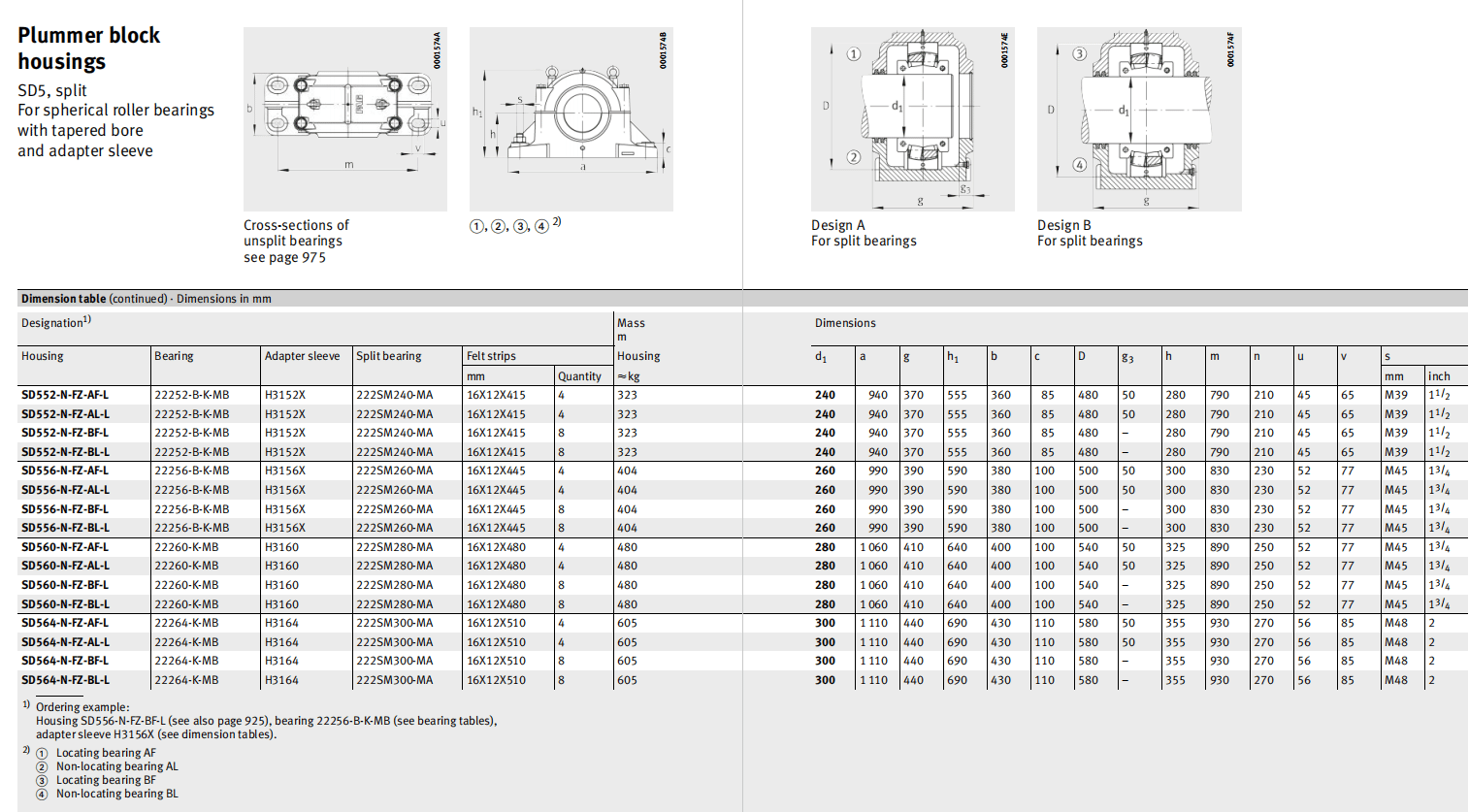
Task: Click the "Adapter sleeve" column header
Action: click(302, 357)
